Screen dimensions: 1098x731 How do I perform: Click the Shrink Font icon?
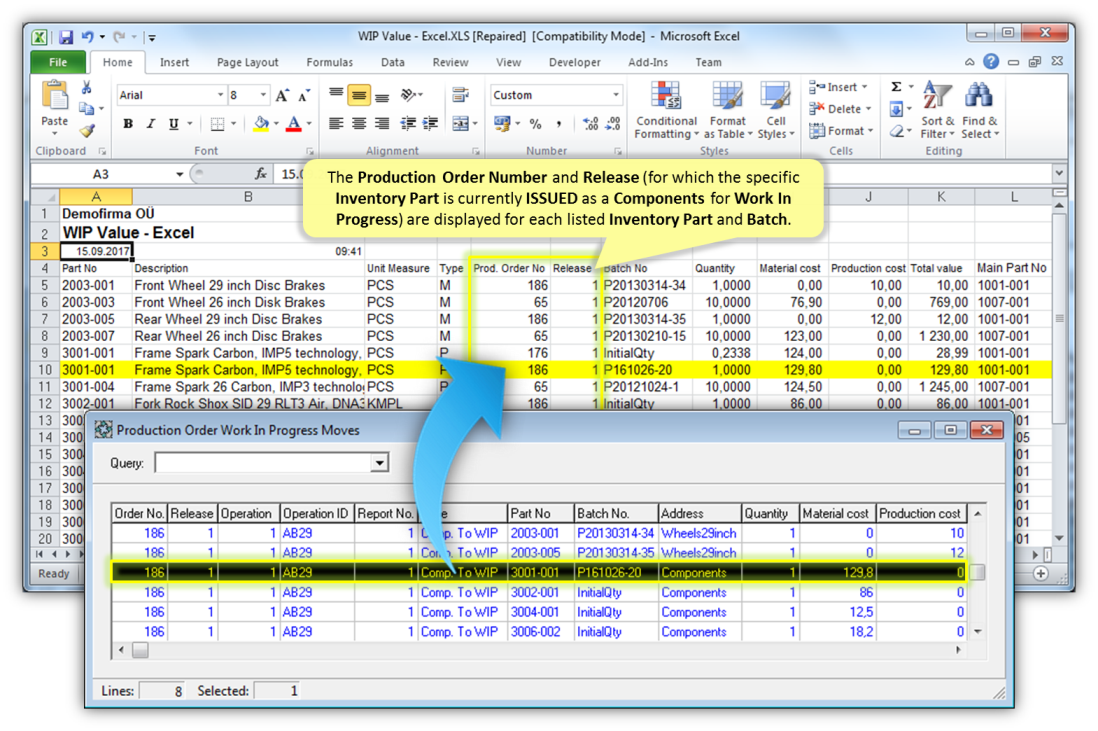pos(304,96)
